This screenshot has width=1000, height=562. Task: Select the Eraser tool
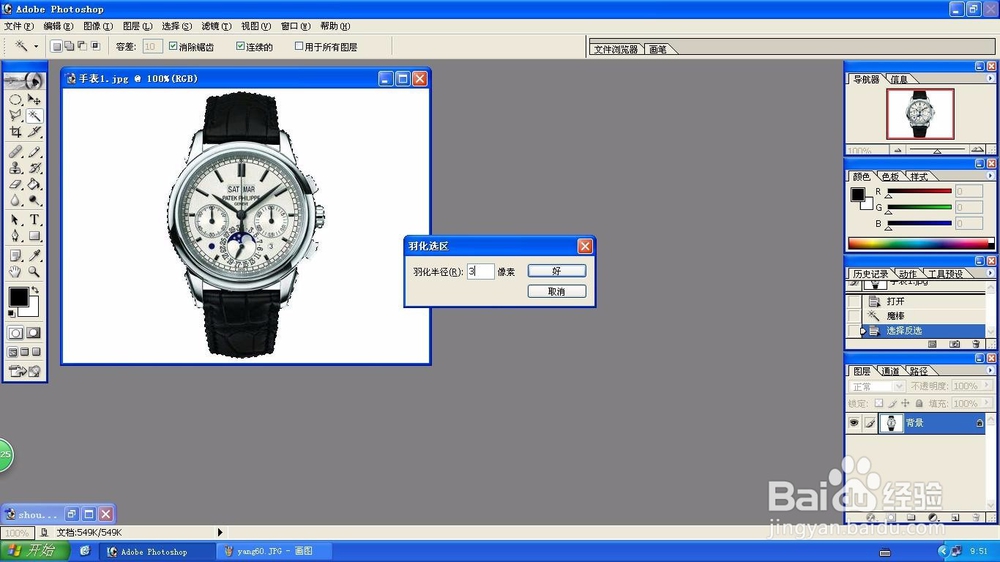pyautogui.click(x=15, y=184)
